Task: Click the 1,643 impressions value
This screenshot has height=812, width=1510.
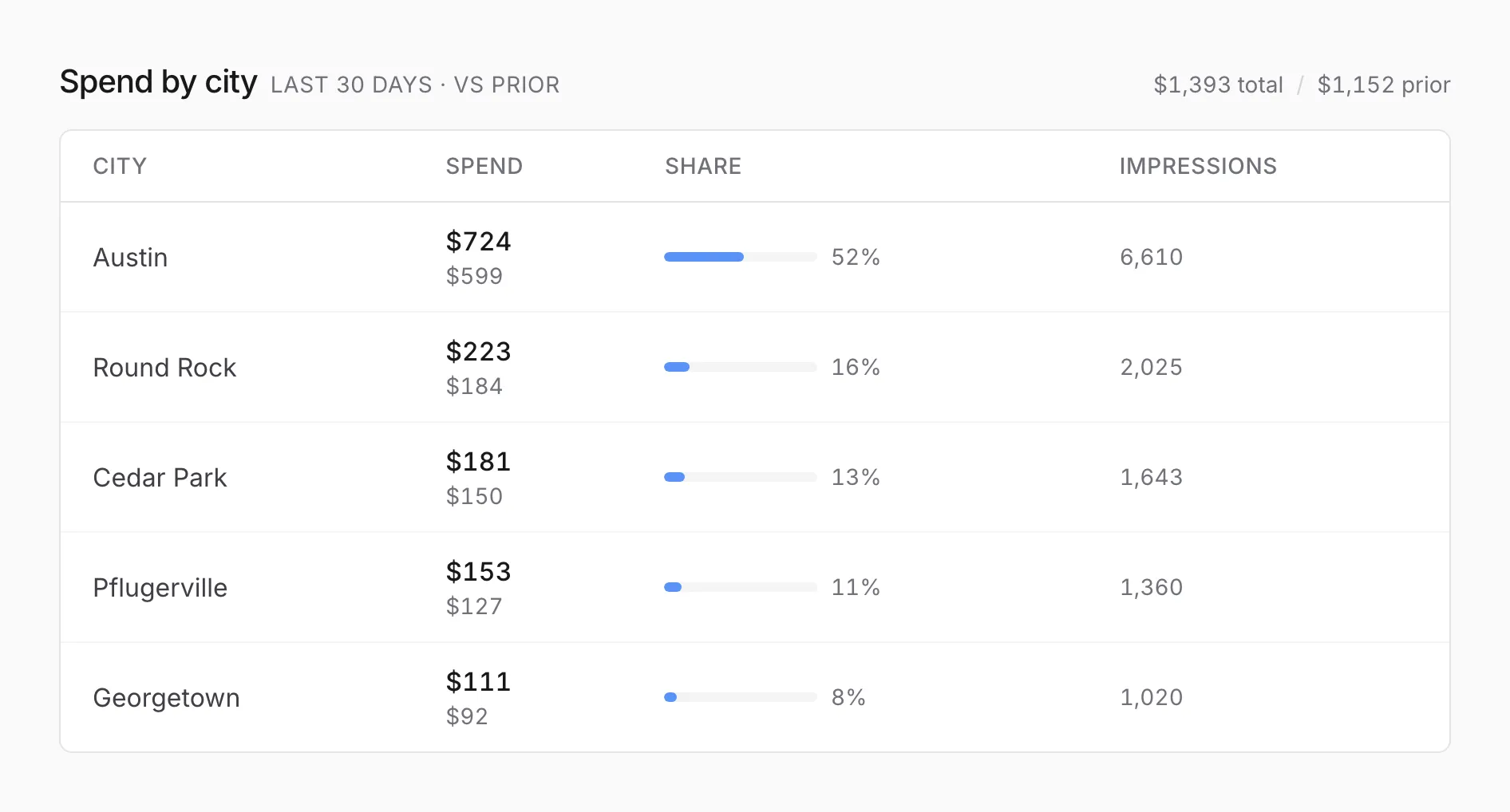Action: coord(1151,477)
